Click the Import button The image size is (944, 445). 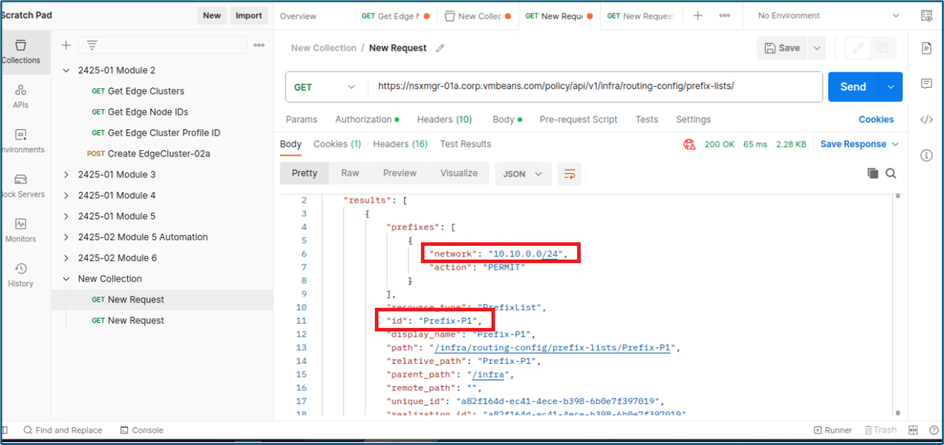(x=248, y=16)
